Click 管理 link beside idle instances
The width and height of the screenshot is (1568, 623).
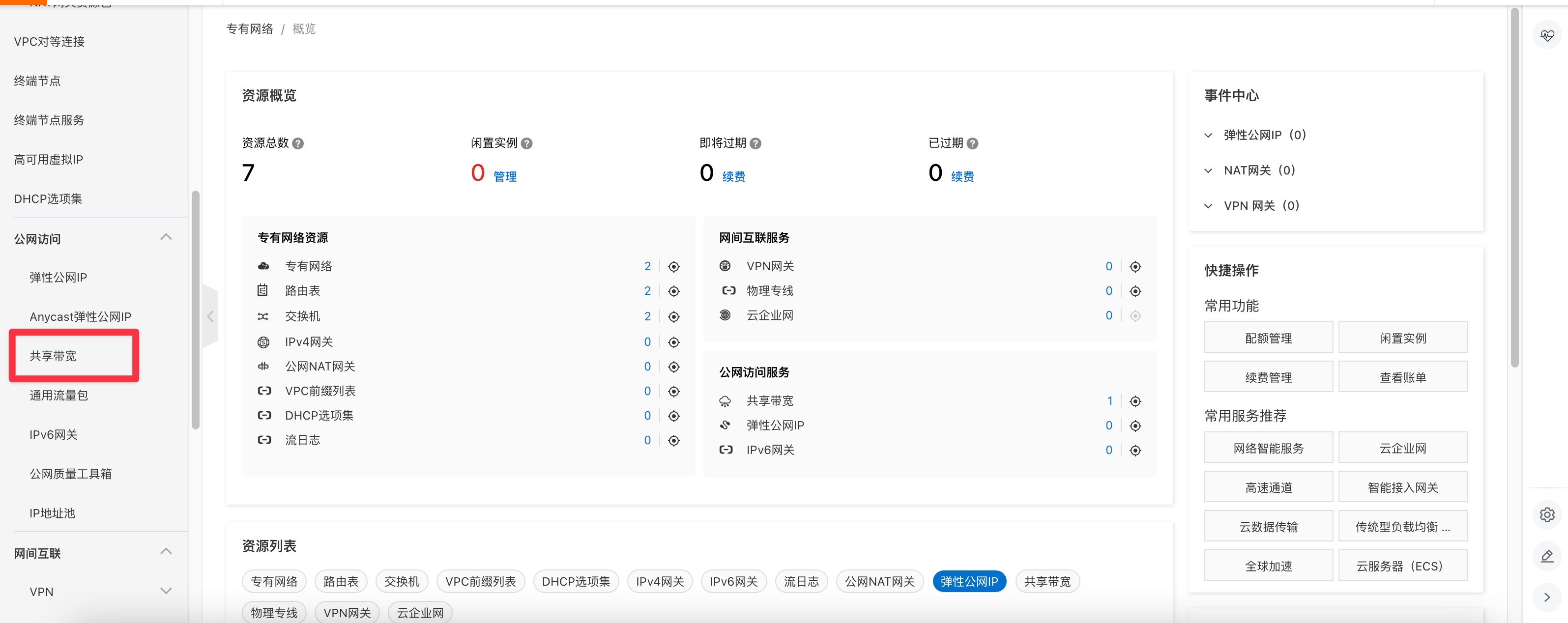coord(505,176)
